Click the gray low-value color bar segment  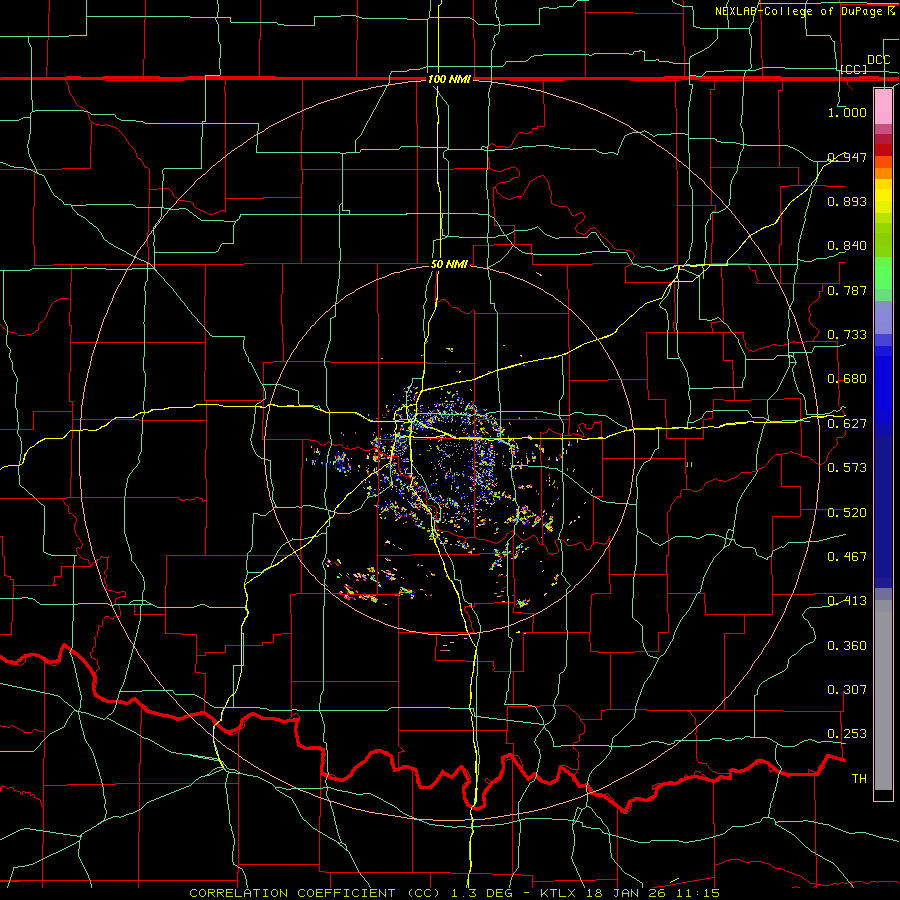[x=883, y=695]
